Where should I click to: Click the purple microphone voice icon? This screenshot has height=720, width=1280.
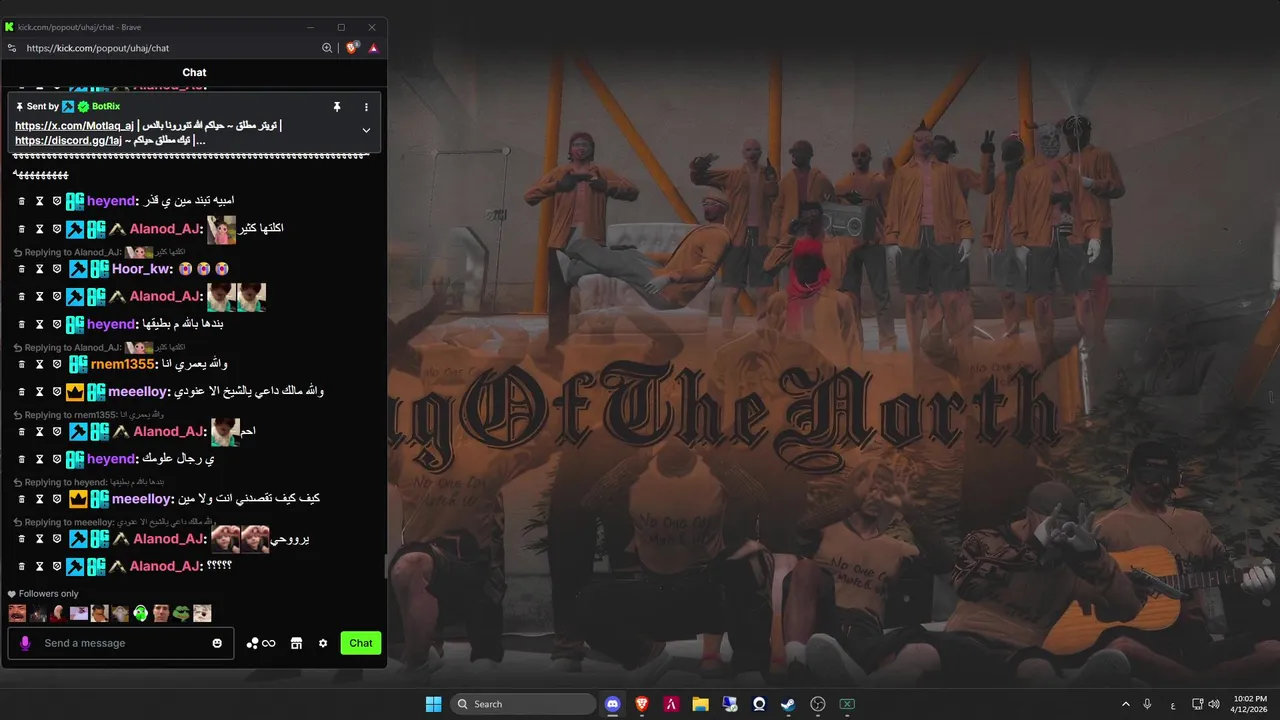25,643
